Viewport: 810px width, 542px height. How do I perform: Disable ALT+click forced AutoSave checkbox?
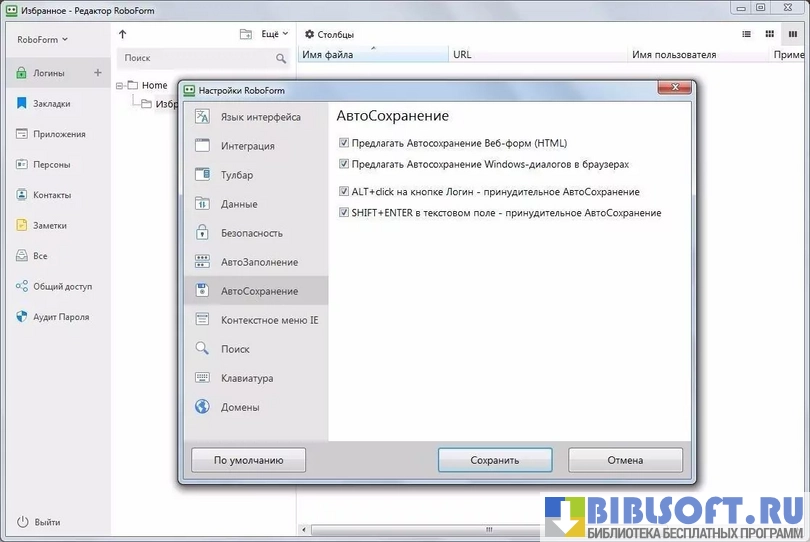pos(344,191)
